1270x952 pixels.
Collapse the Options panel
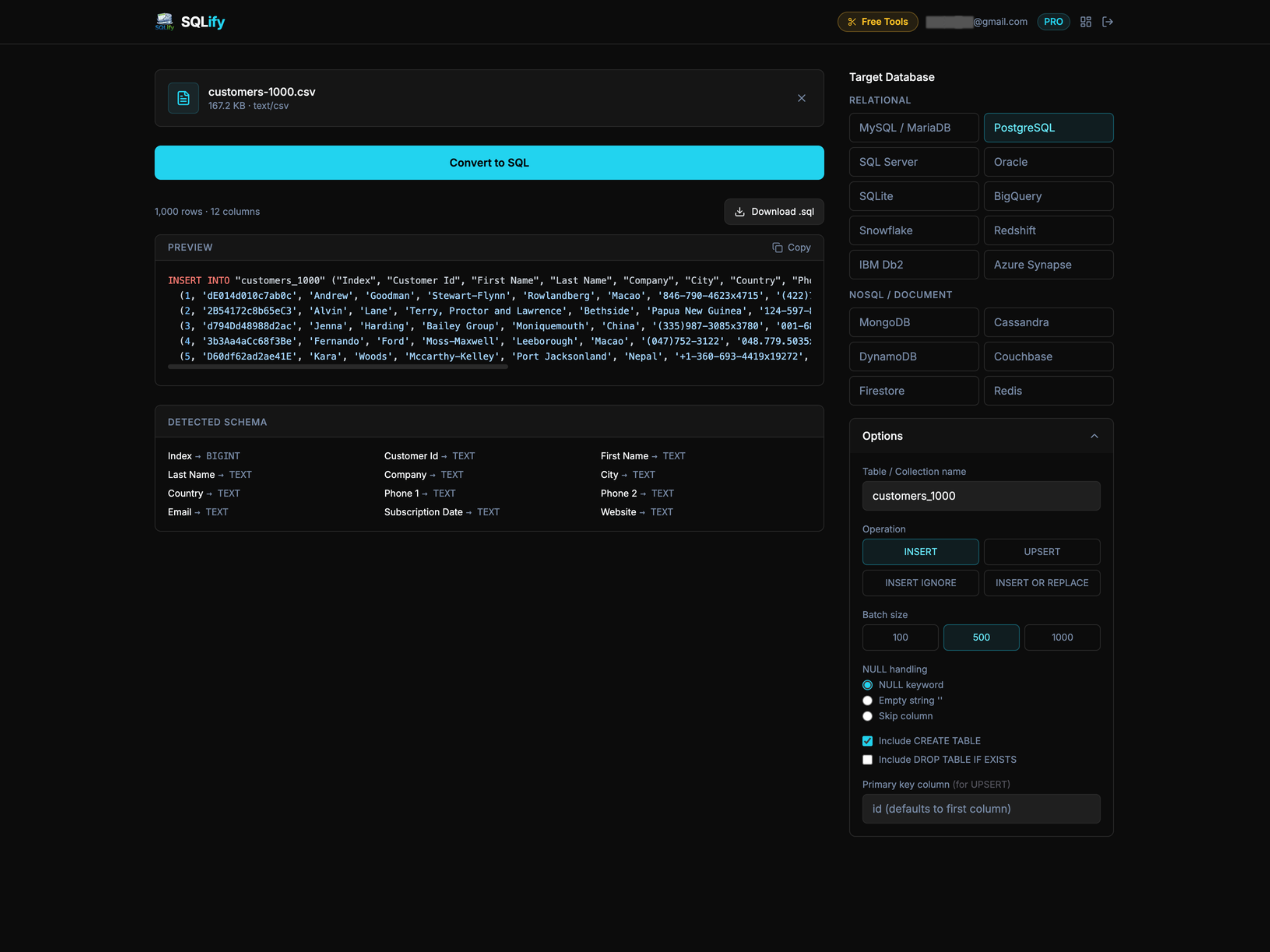coord(1093,436)
